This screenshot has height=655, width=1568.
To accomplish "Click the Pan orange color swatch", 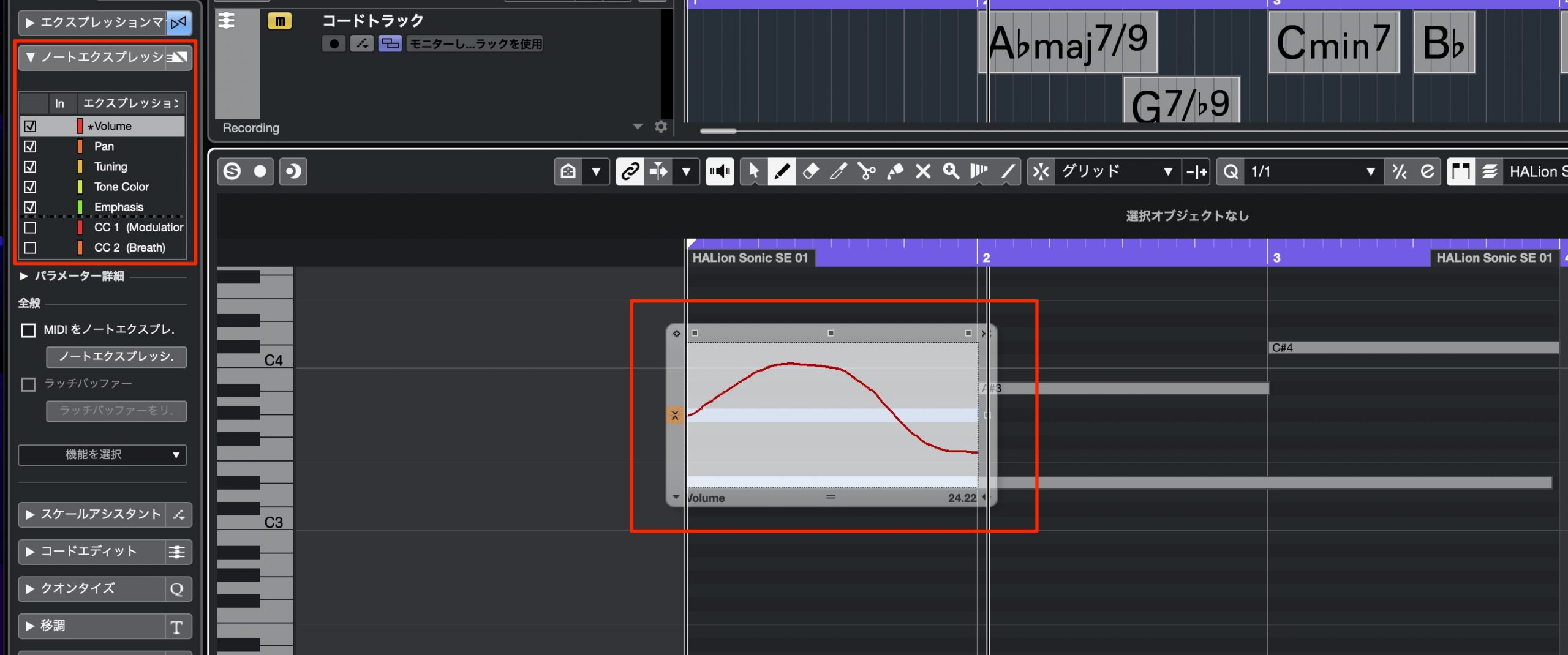I will (x=80, y=146).
